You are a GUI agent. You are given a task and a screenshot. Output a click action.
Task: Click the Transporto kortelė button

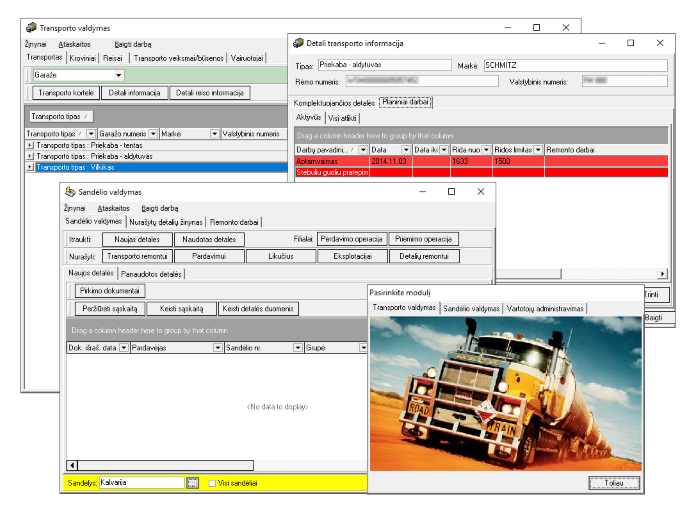[66, 93]
